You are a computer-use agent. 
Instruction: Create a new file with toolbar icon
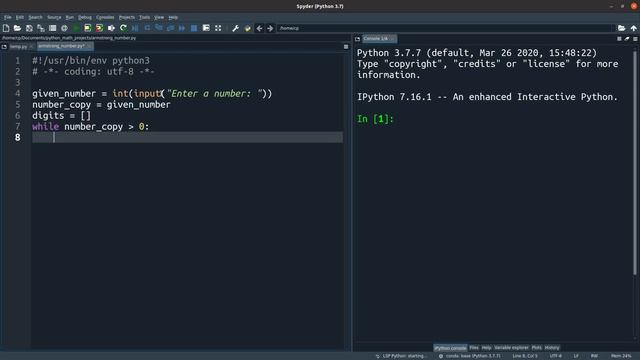[6, 28]
